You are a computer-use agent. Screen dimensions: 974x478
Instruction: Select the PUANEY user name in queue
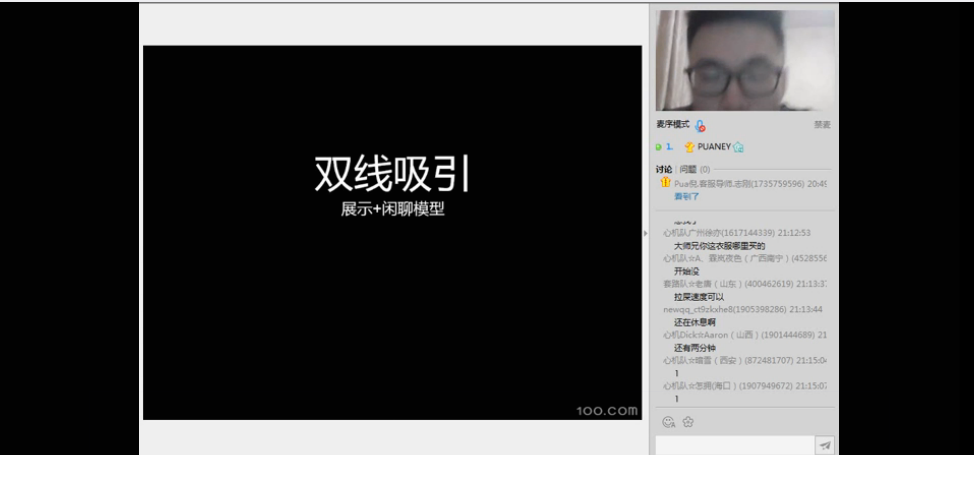pyautogui.click(x=714, y=147)
